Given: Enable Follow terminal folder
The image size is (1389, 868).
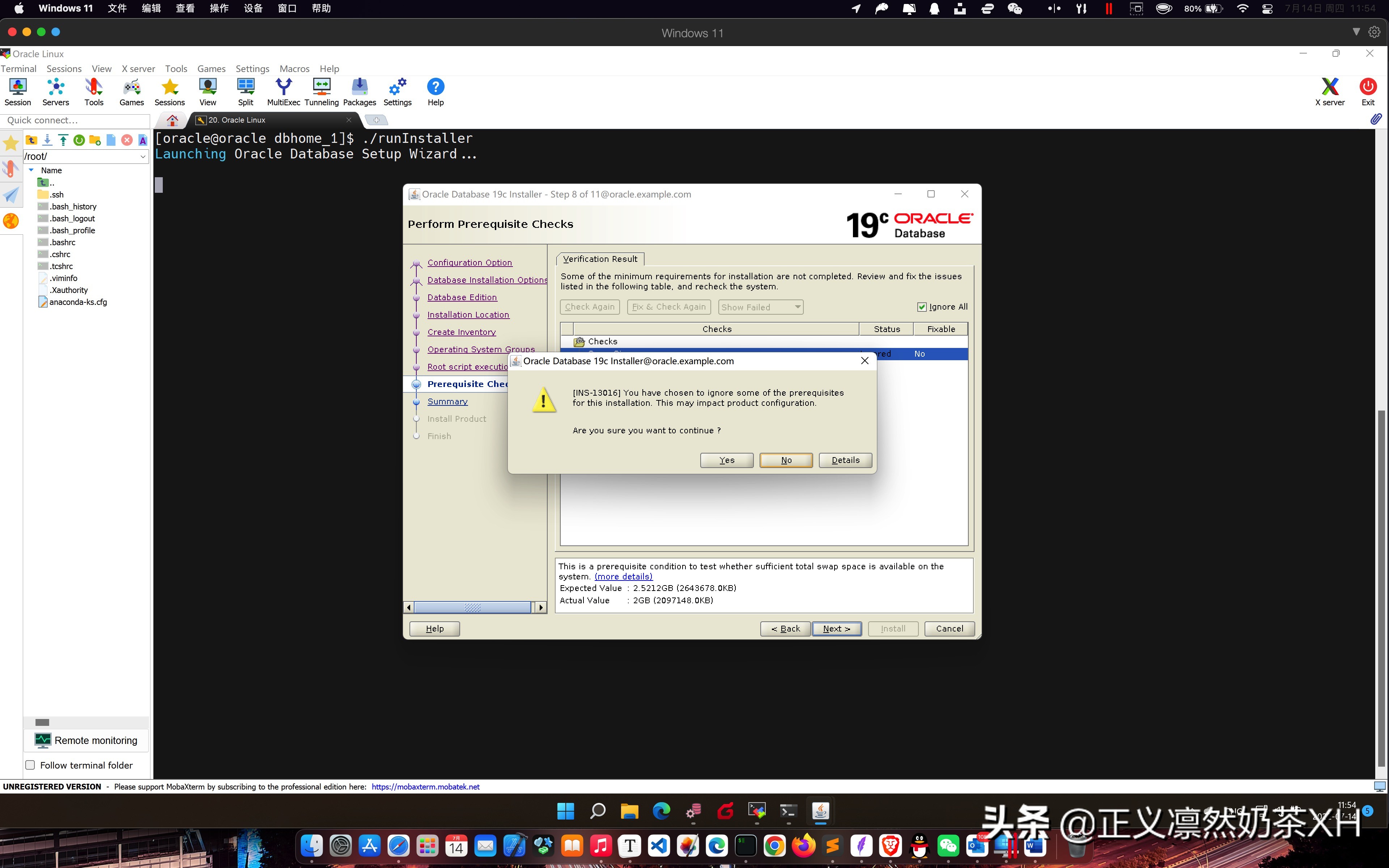Looking at the screenshot, I should 30,765.
